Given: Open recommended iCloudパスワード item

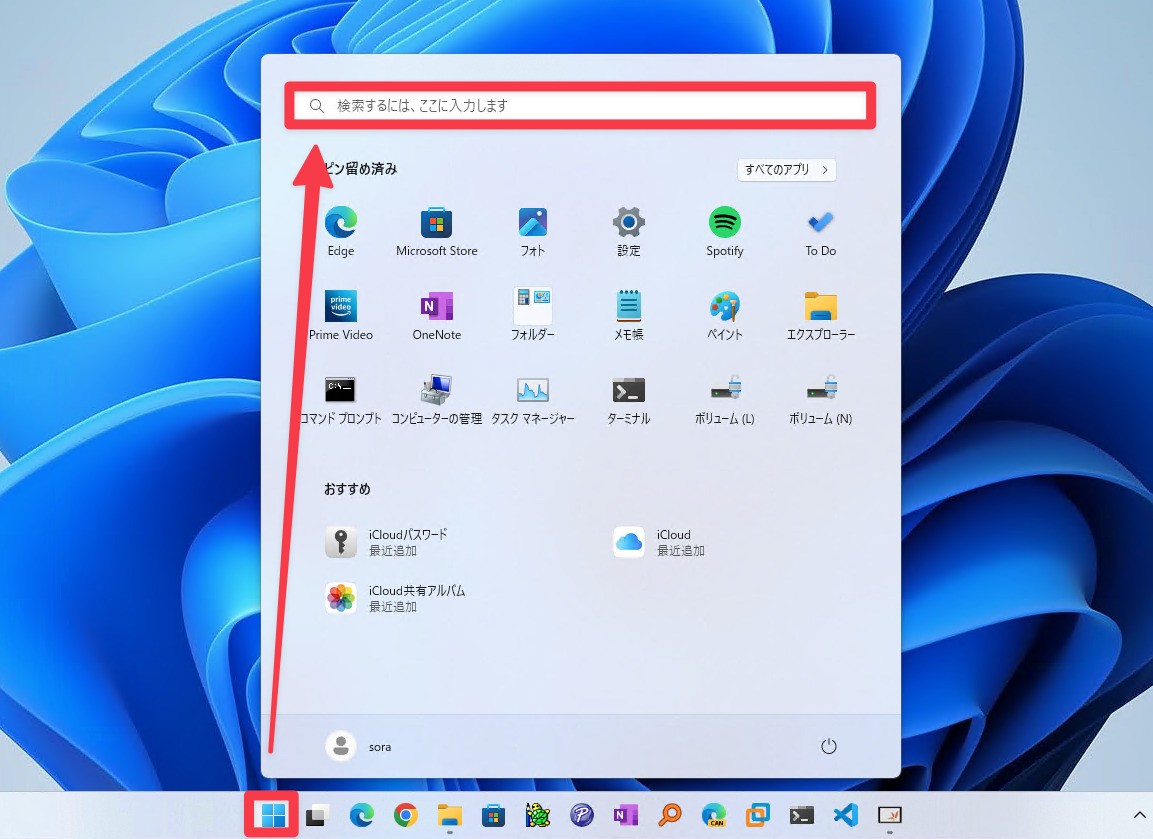Looking at the screenshot, I should pyautogui.click(x=388, y=543).
